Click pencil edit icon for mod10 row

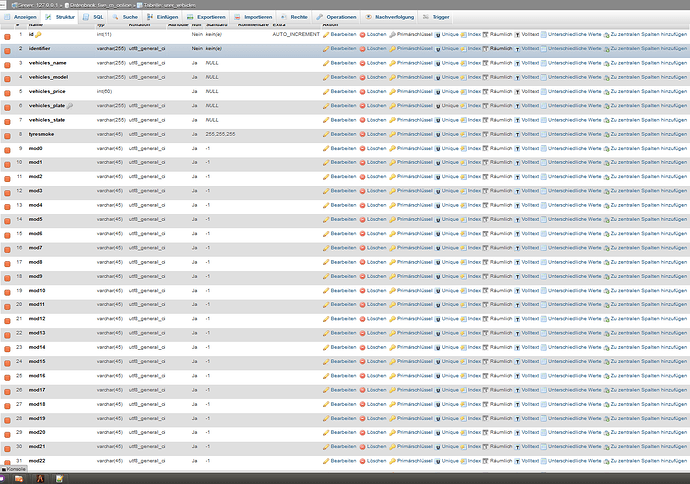coord(326,291)
